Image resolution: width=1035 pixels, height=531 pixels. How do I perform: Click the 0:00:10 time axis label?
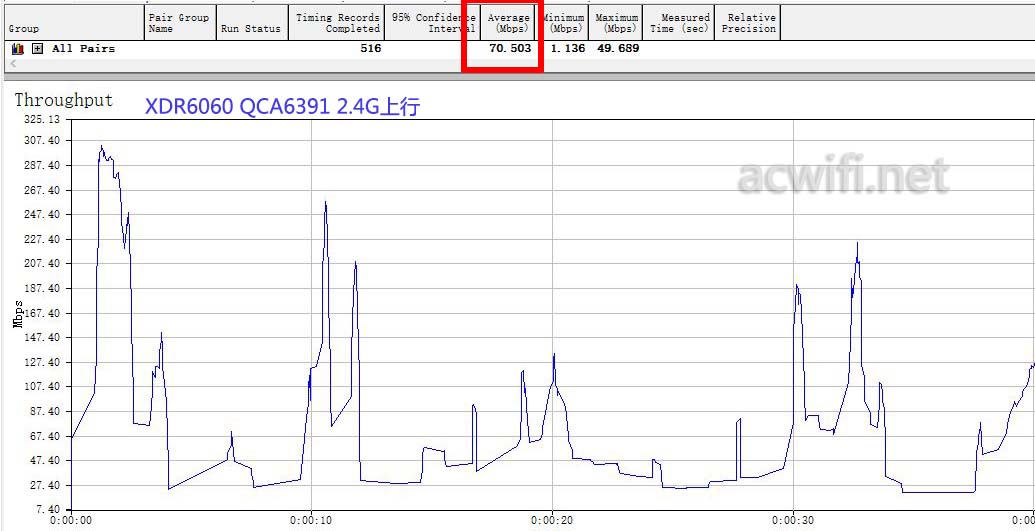coord(311,520)
